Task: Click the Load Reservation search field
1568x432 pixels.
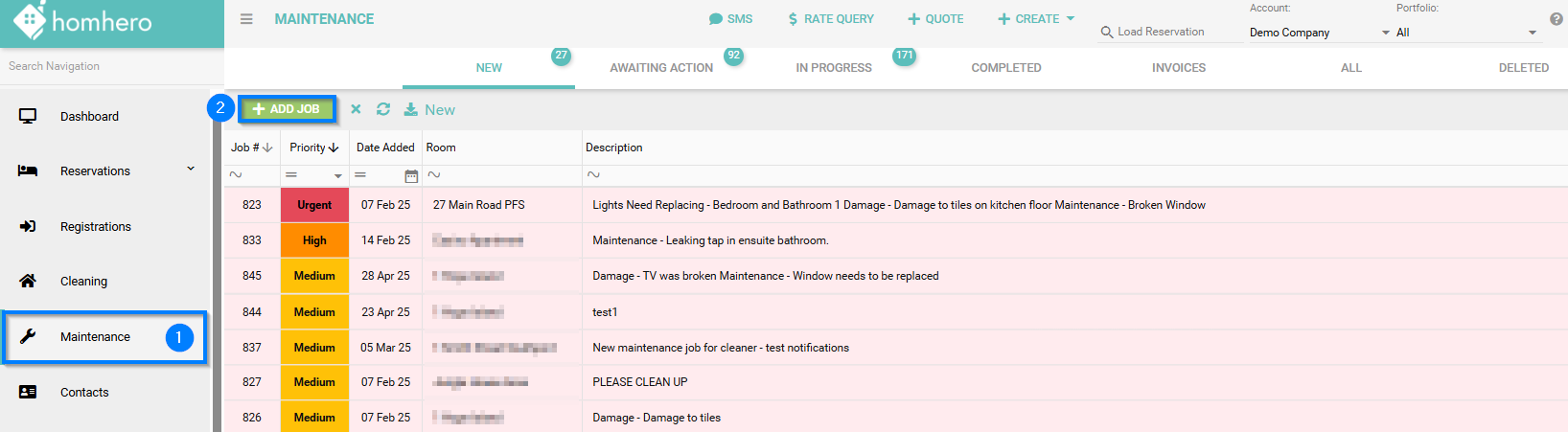Action: click(1169, 32)
